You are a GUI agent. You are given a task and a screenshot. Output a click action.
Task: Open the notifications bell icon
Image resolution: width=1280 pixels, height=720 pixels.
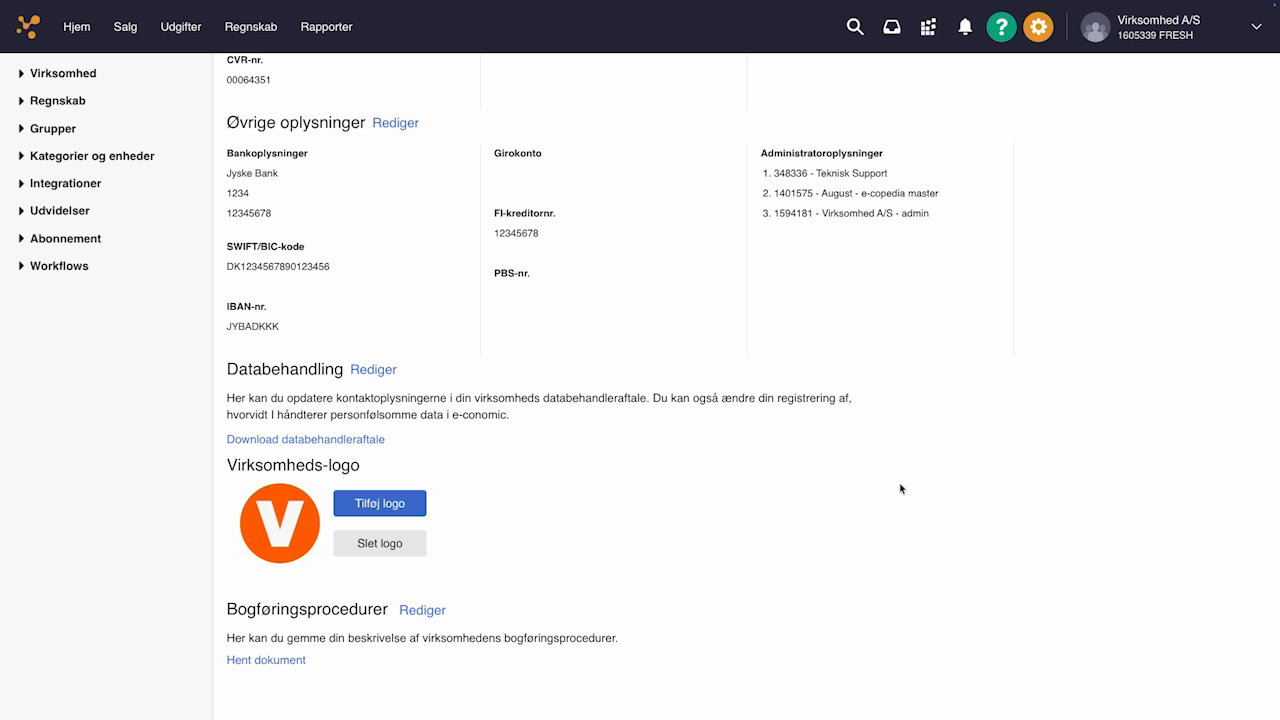(965, 27)
